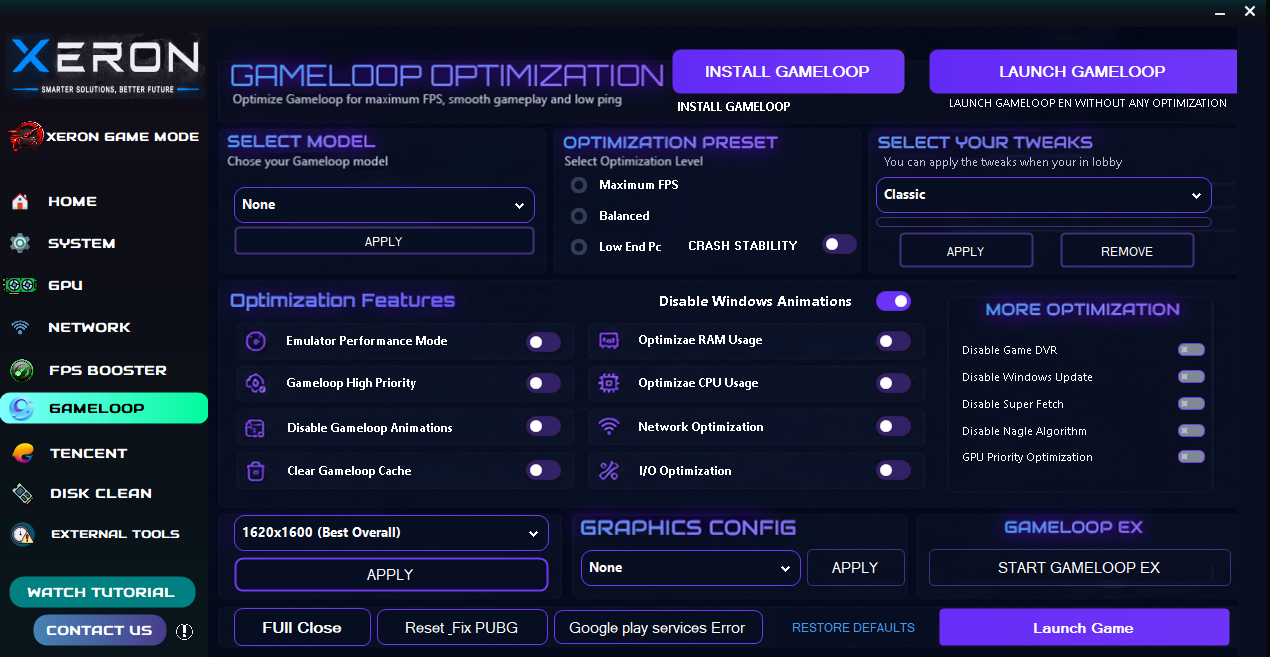Click Remove under Select Your Tweaks
1270x657 pixels.
tap(1127, 251)
